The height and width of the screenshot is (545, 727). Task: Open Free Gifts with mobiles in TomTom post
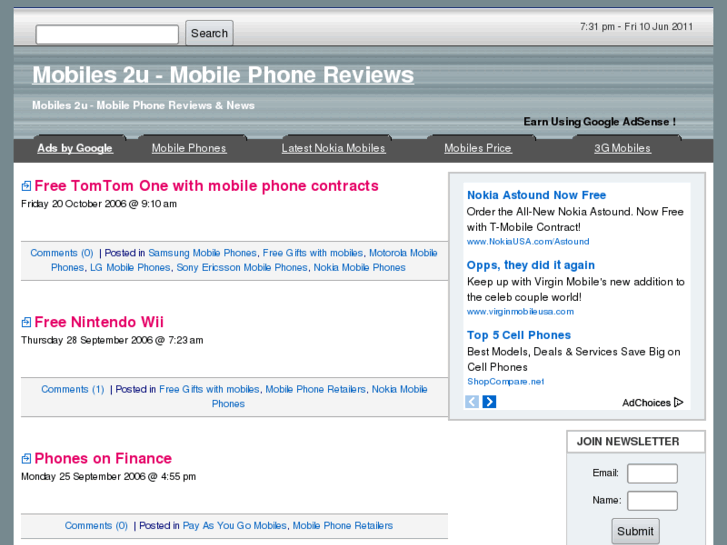click(x=313, y=253)
